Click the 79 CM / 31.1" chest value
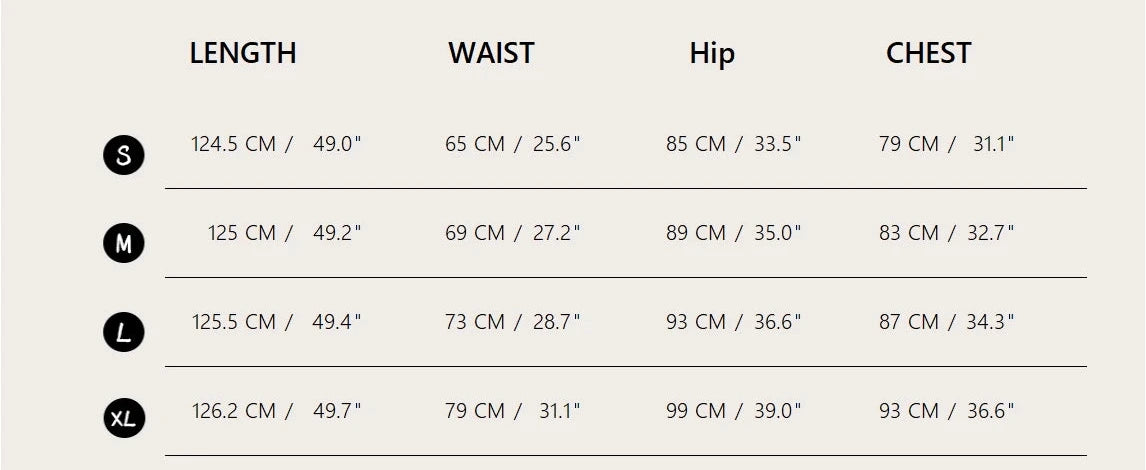Image resolution: width=1146 pixels, height=470 pixels. tap(946, 144)
